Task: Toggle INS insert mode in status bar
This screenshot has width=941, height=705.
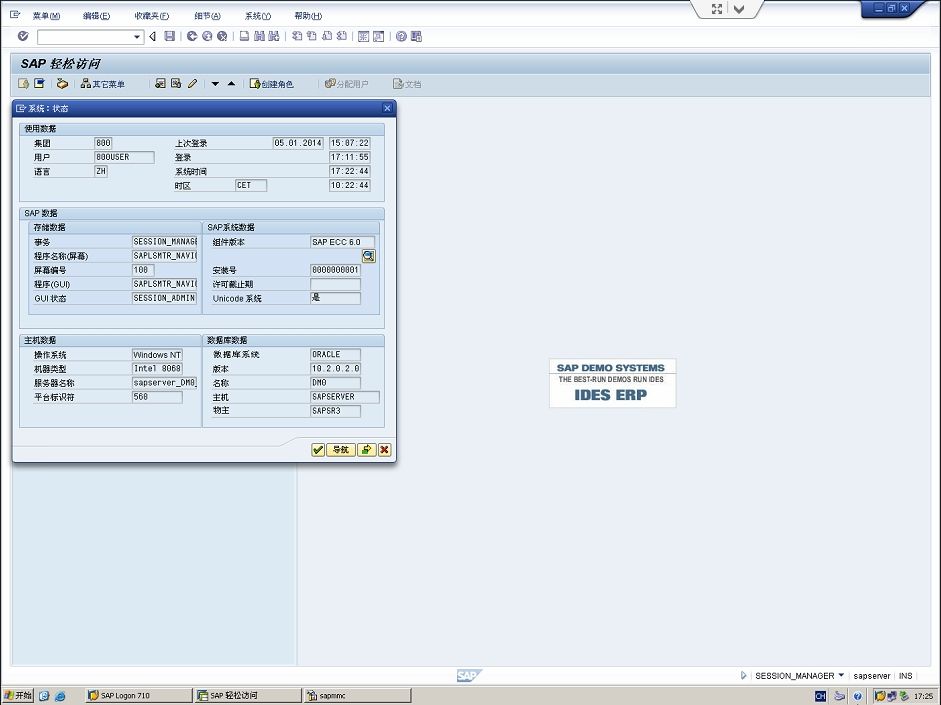Action: 905,676
